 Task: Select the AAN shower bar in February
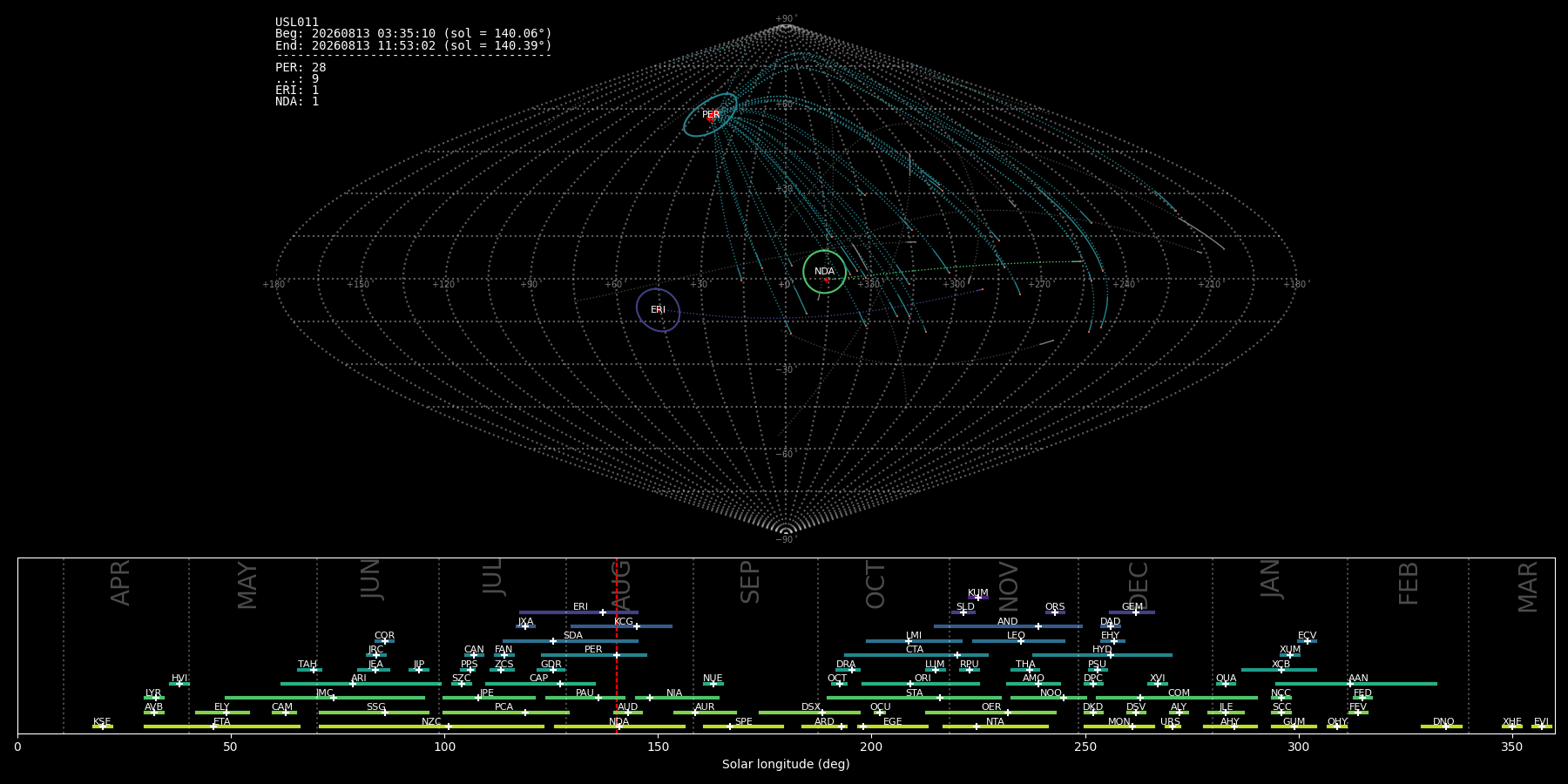(1356, 684)
